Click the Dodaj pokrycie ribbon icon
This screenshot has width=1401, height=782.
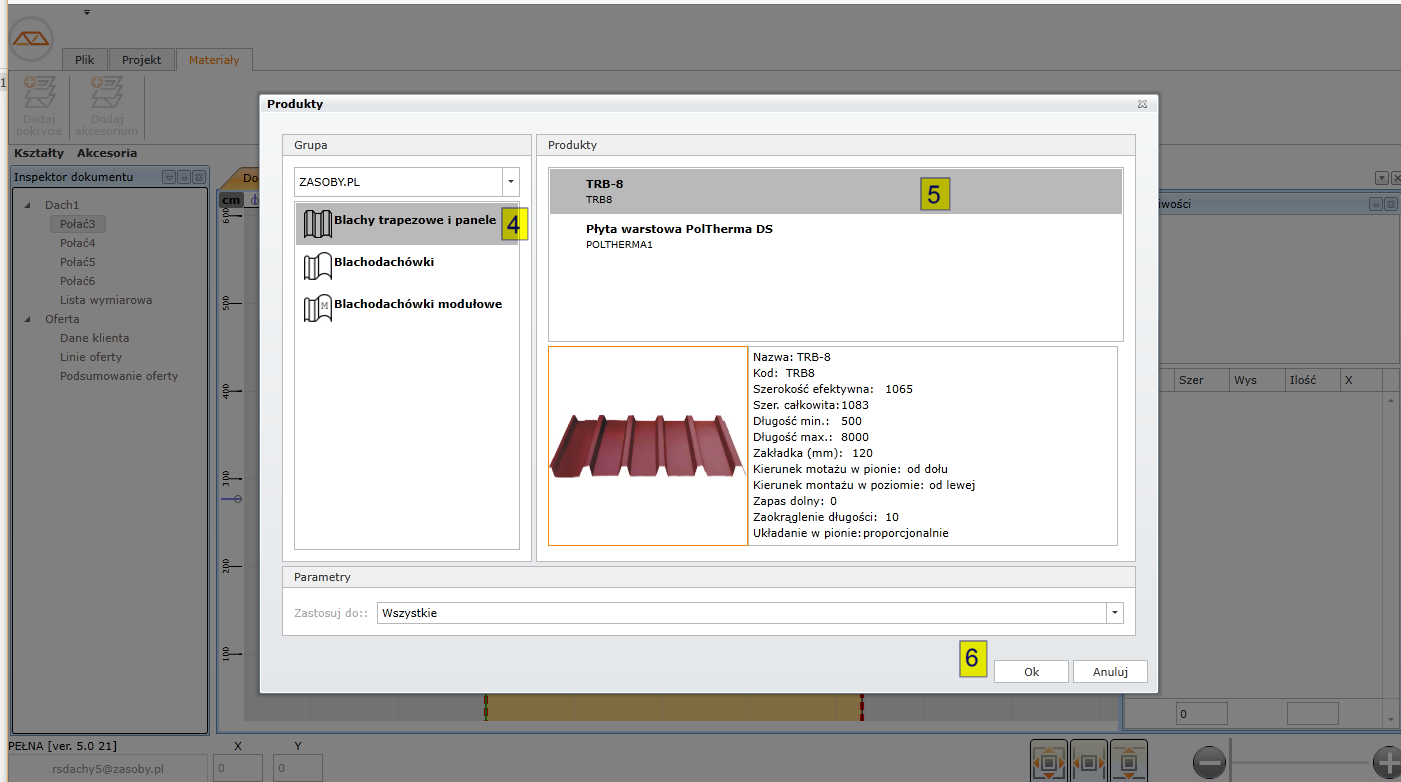40,94
